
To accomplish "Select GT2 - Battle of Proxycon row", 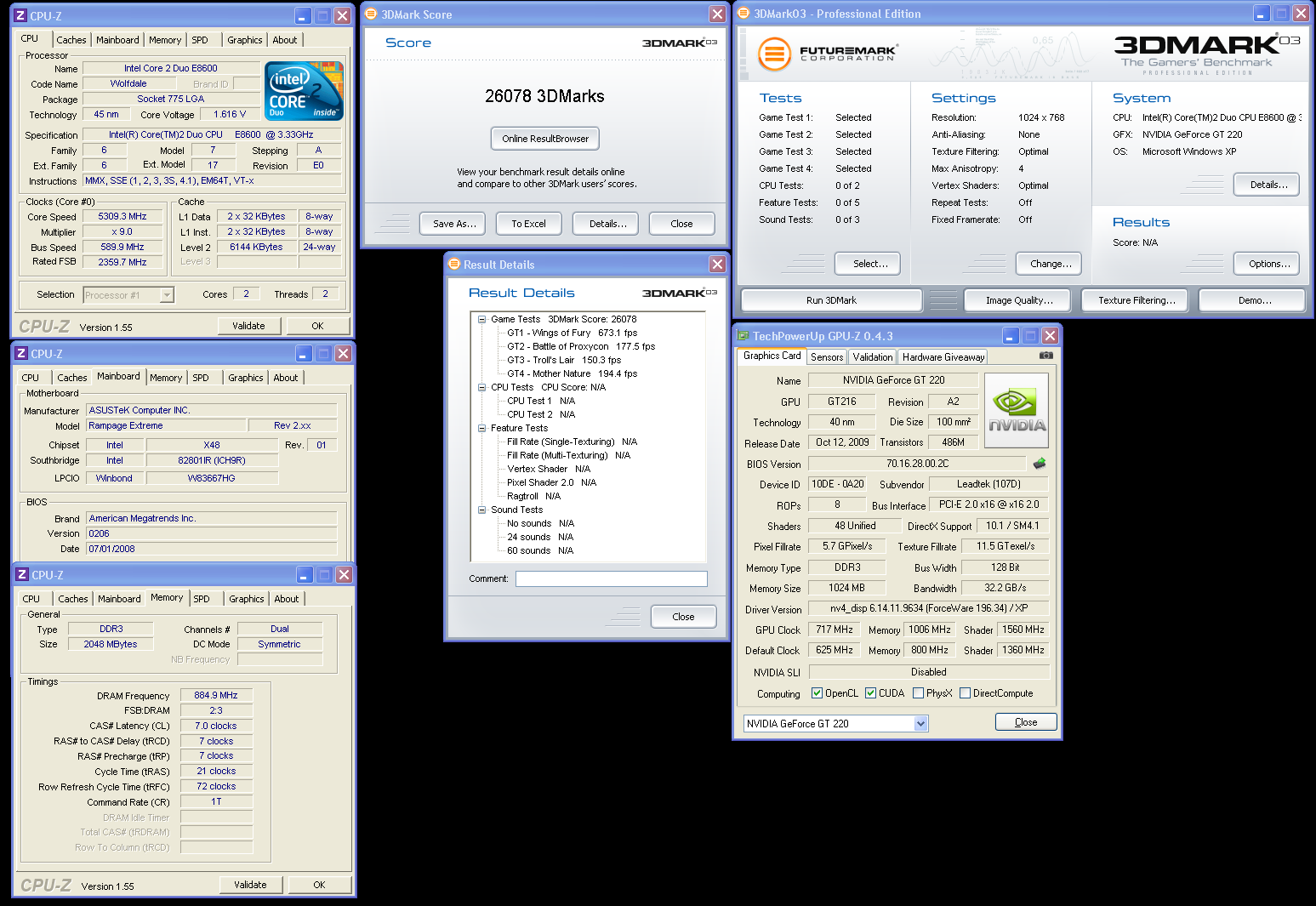I will (581, 347).
